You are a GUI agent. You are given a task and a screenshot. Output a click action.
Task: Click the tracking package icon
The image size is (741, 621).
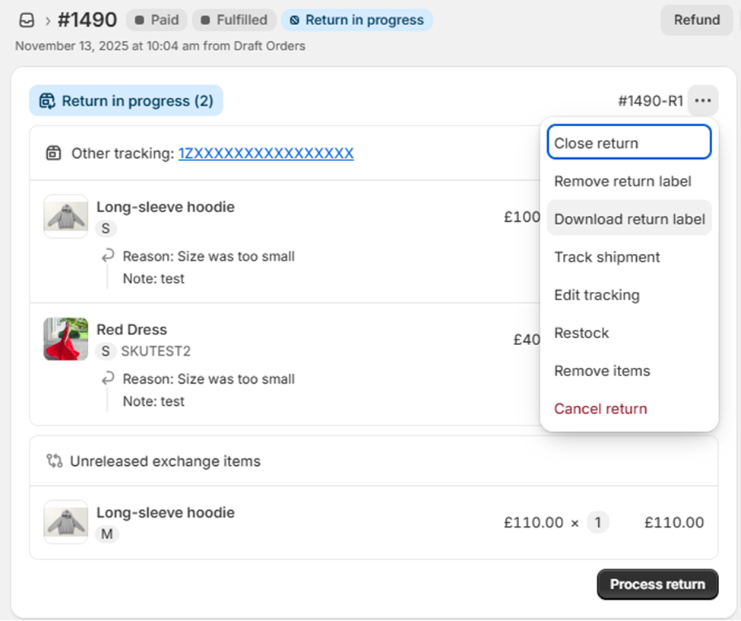(54, 153)
